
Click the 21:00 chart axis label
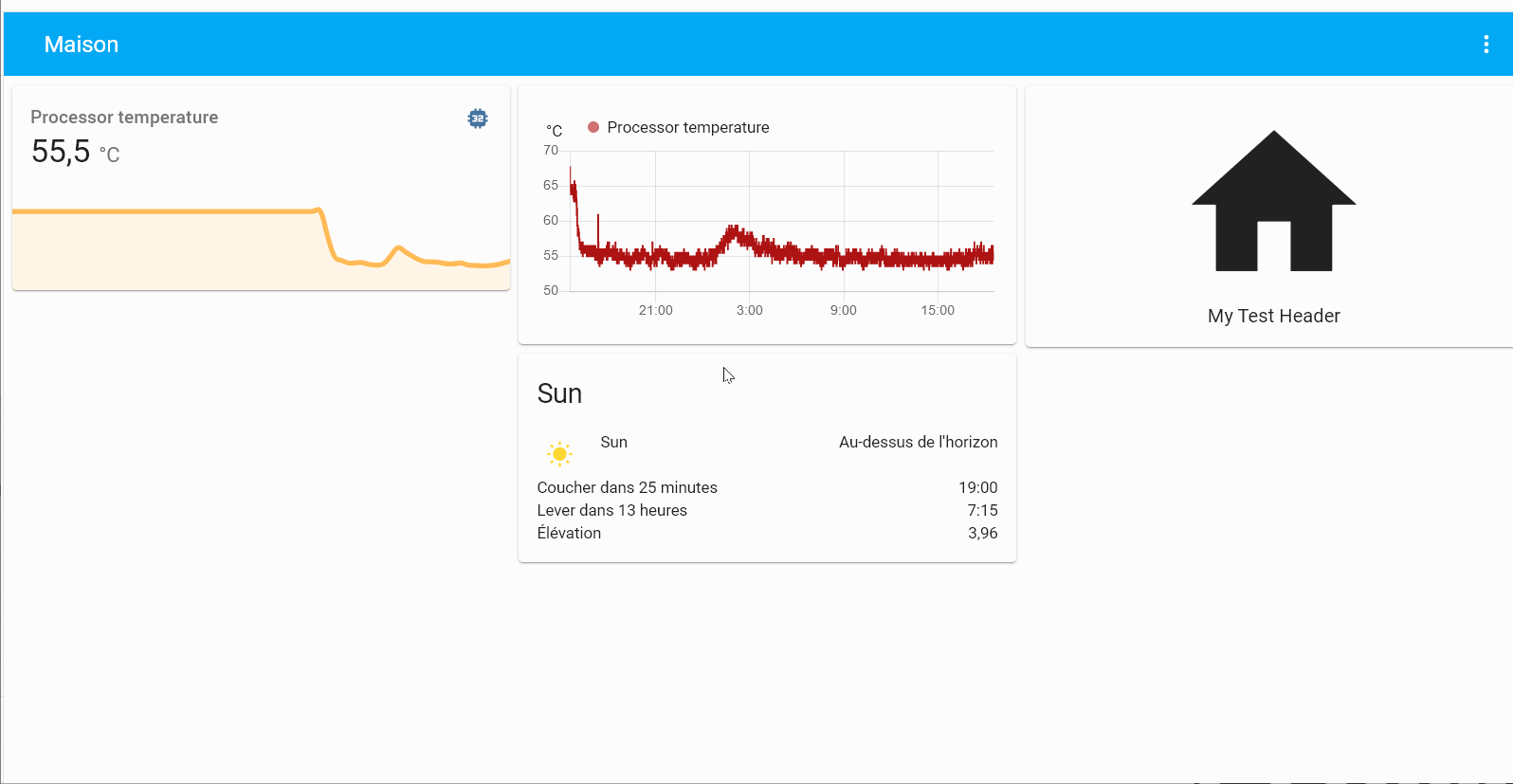click(x=656, y=310)
